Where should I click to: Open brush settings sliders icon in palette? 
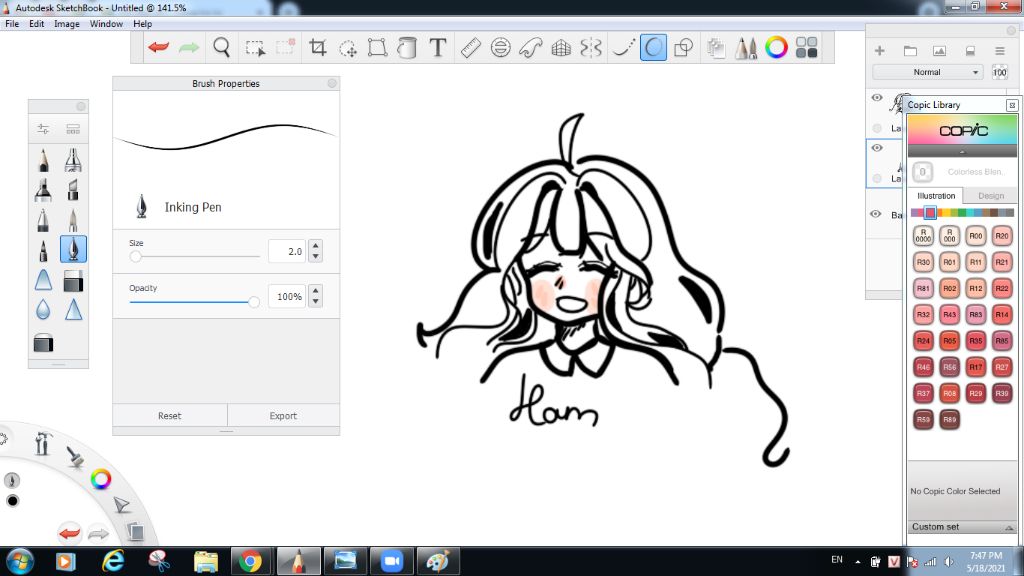point(43,129)
